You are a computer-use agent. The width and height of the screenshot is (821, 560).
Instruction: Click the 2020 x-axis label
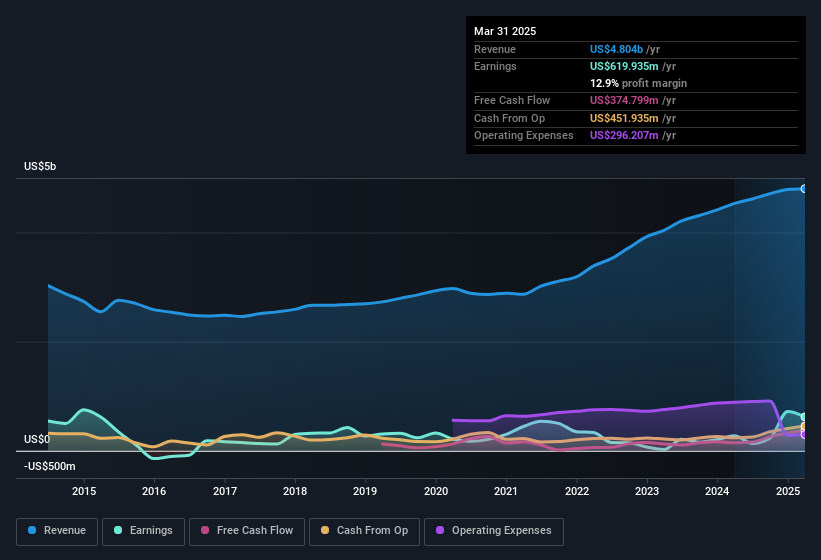coord(436,491)
